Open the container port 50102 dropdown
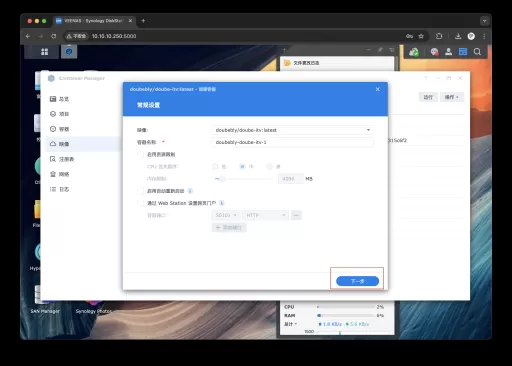The width and height of the screenshot is (512, 366). (x=226, y=215)
